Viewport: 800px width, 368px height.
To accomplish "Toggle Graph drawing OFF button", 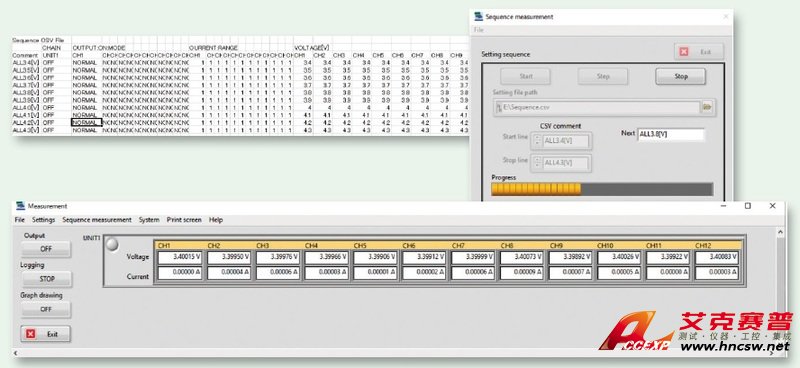I will tap(46, 309).
